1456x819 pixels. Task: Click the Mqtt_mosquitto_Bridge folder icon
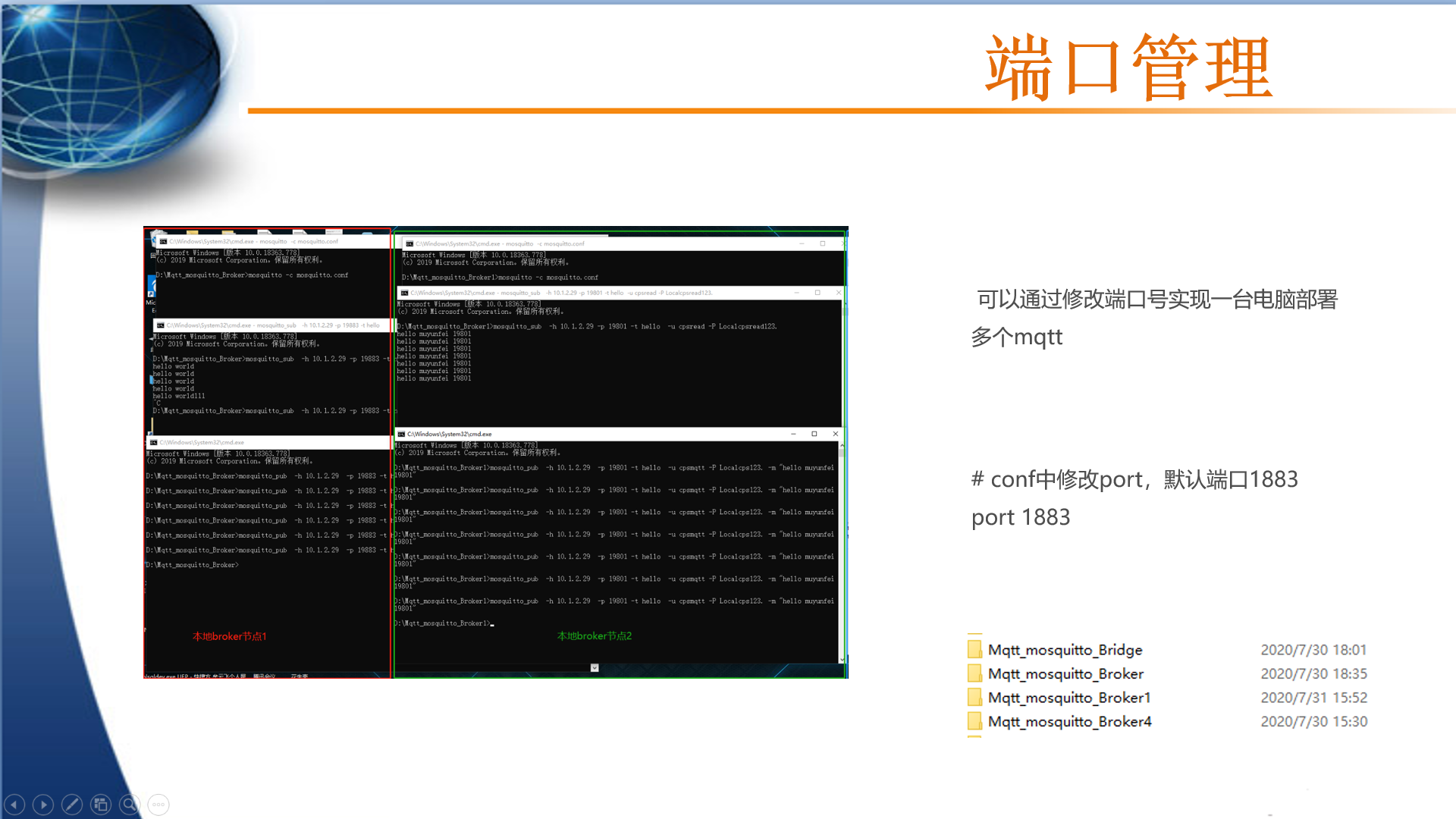(x=974, y=649)
